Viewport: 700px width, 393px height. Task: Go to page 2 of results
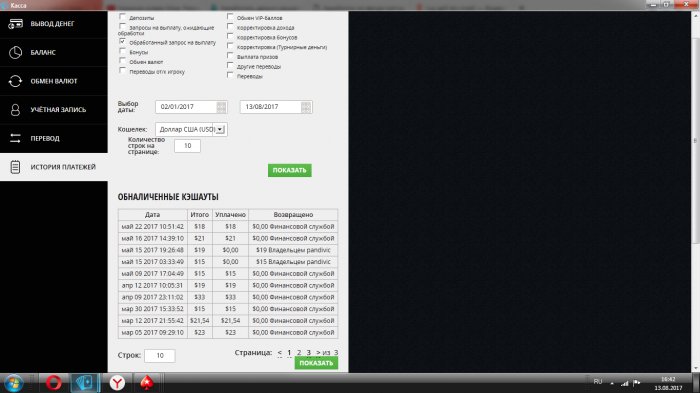[x=299, y=352]
